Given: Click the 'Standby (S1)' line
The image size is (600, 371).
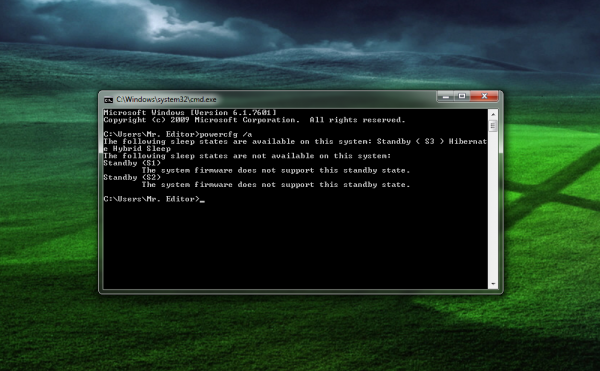Looking at the screenshot, I should [x=132, y=163].
